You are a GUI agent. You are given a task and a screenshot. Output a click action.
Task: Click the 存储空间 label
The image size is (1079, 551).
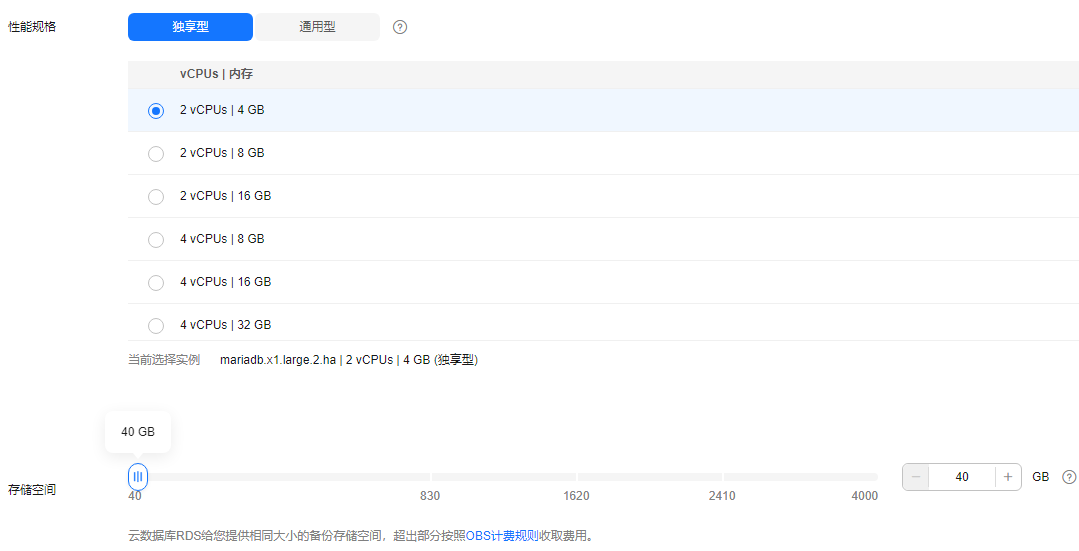tap(32, 490)
